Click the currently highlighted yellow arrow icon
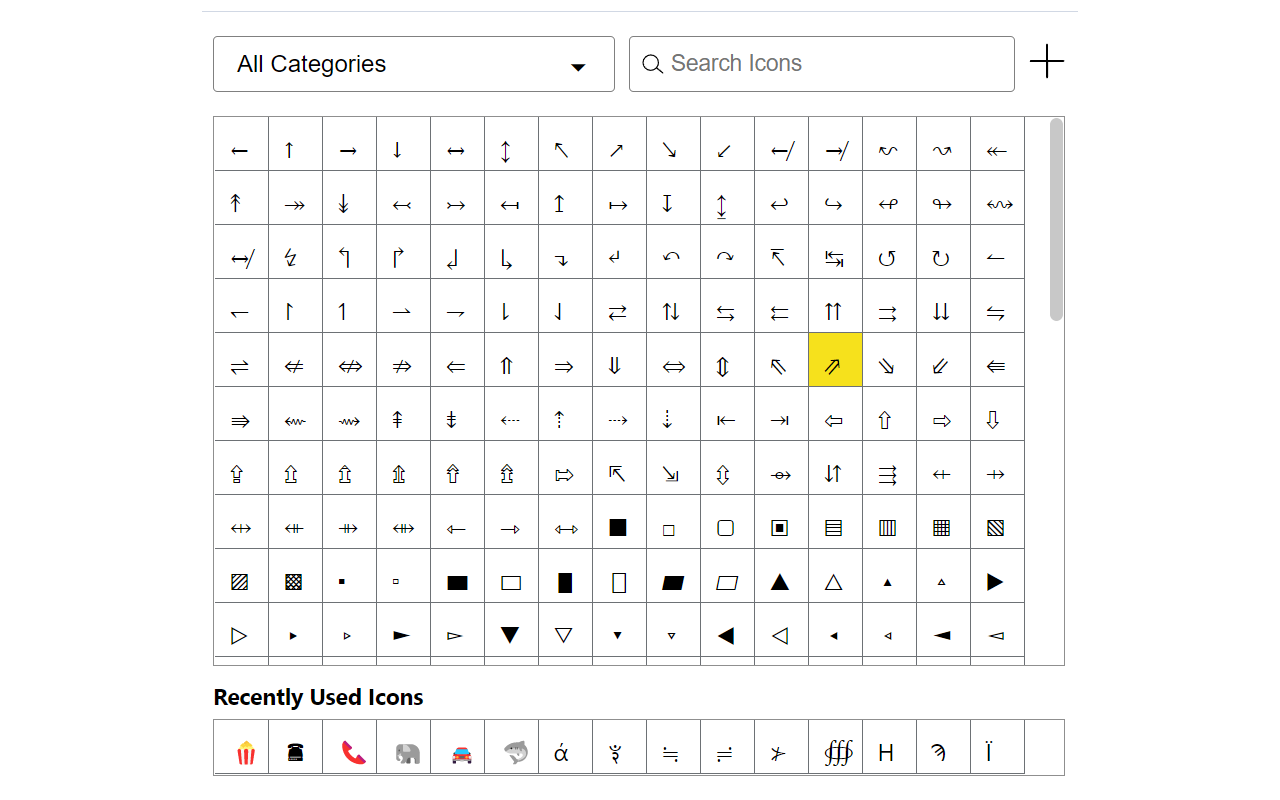Image resolution: width=1280 pixels, height=800 pixels. 835,359
